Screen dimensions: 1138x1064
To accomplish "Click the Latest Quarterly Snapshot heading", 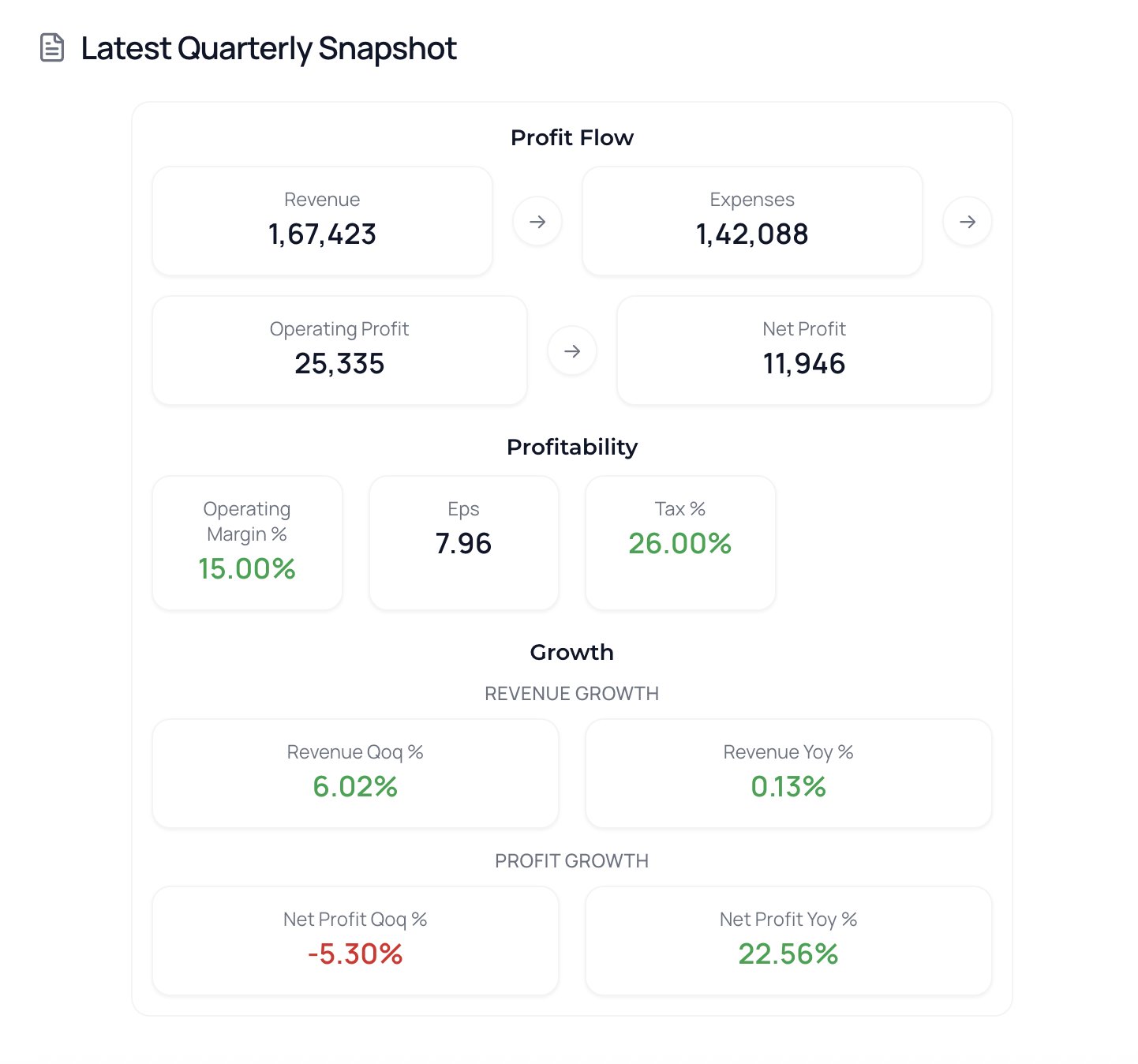I will tap(268, 48).
